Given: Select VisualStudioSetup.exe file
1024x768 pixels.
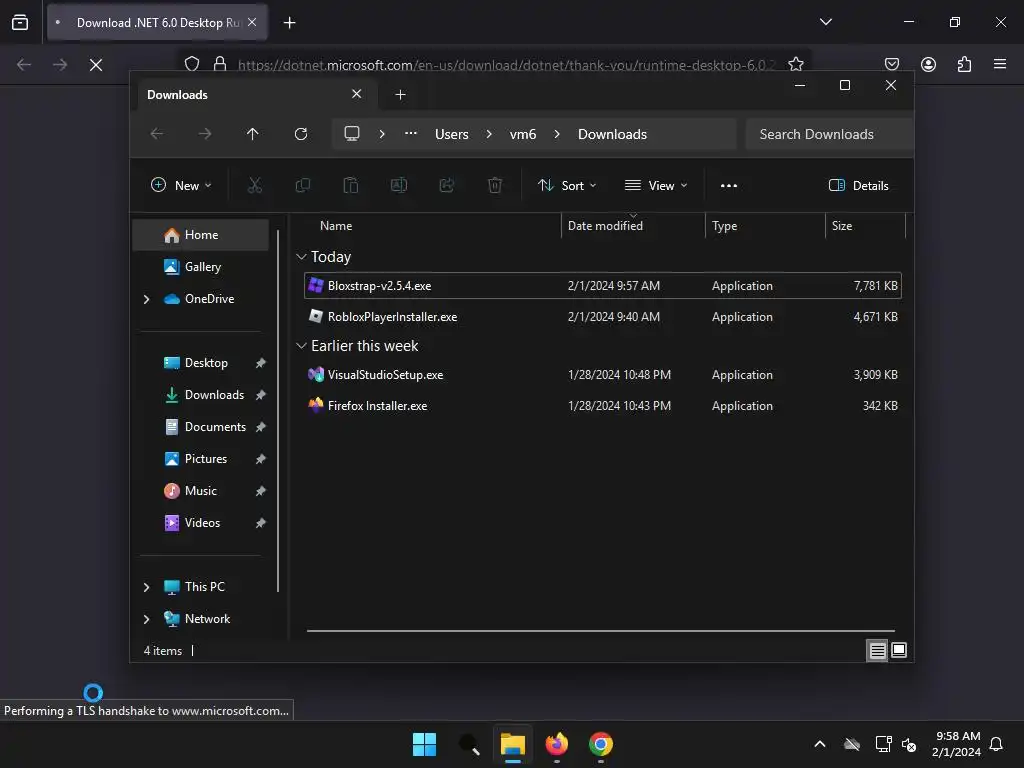Looking at the screenshot, I should (603, 375).
